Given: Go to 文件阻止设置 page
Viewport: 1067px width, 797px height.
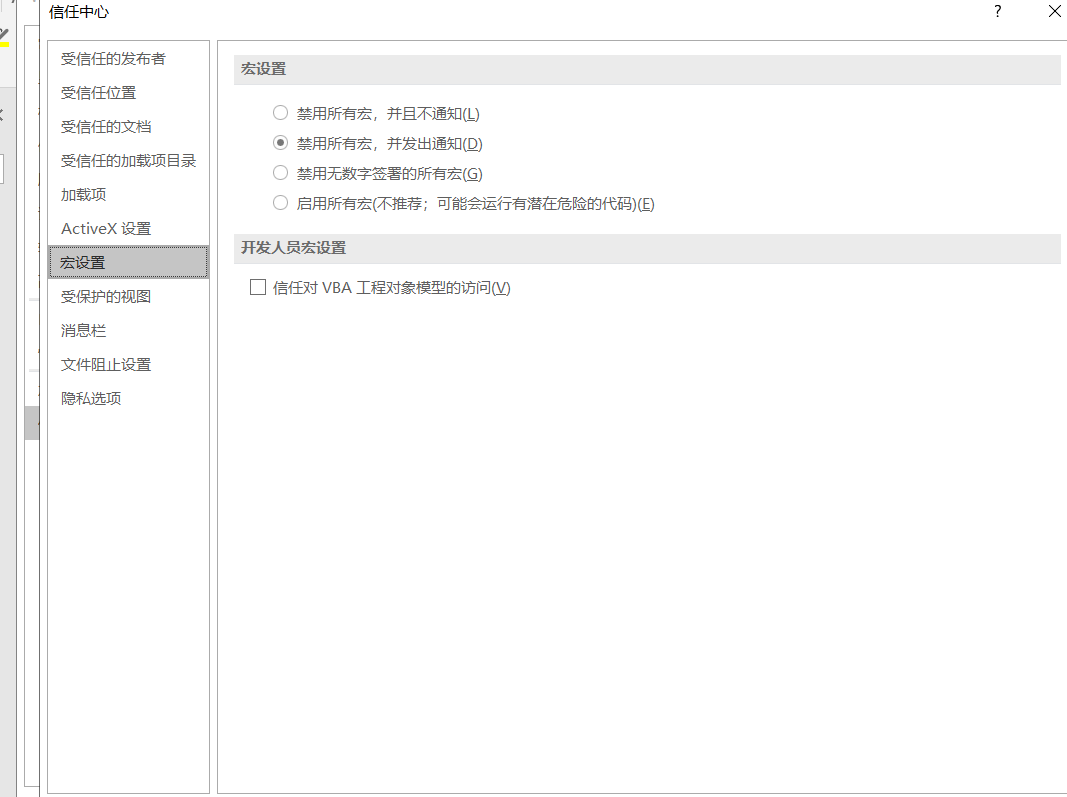Looking at the screenshot, I should click(106, 365).
